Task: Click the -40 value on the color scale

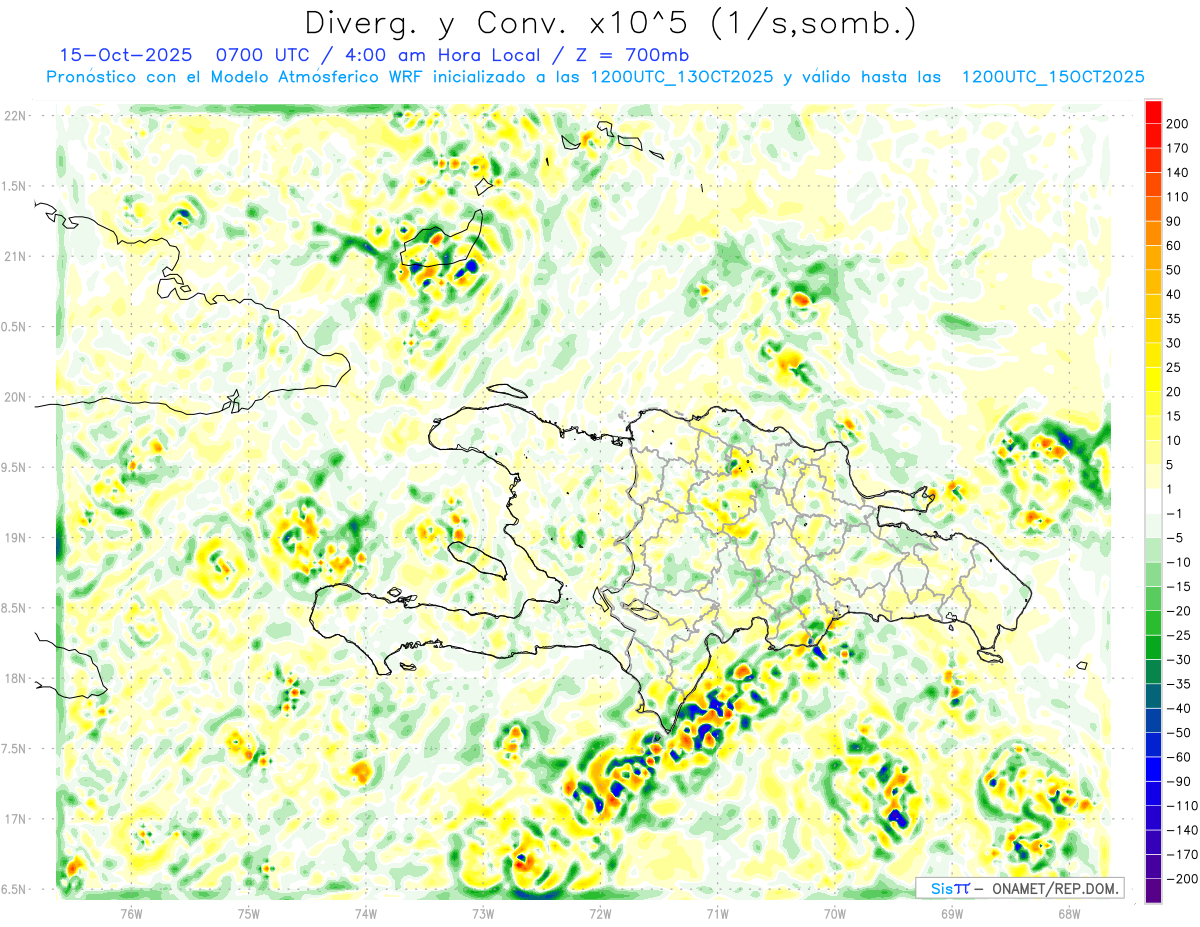Action: point(1177,708)
